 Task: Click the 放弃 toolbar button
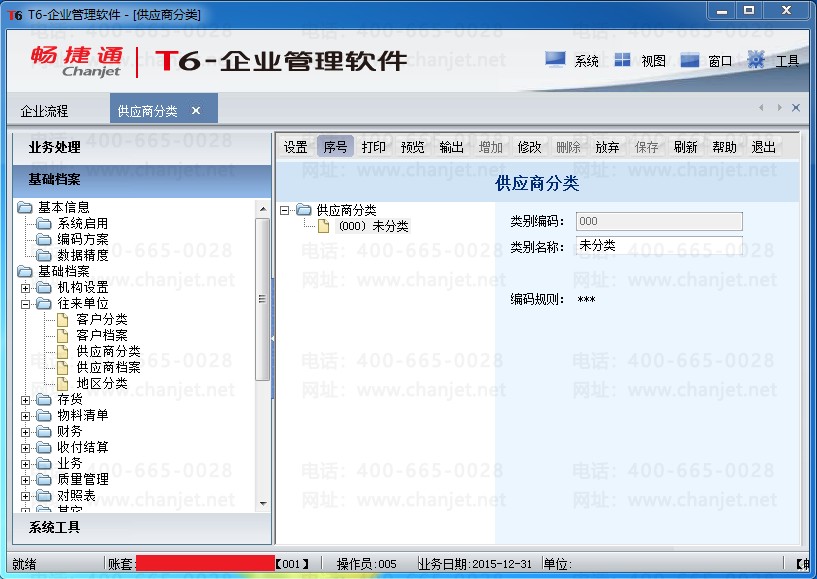(x=607, y=147)
